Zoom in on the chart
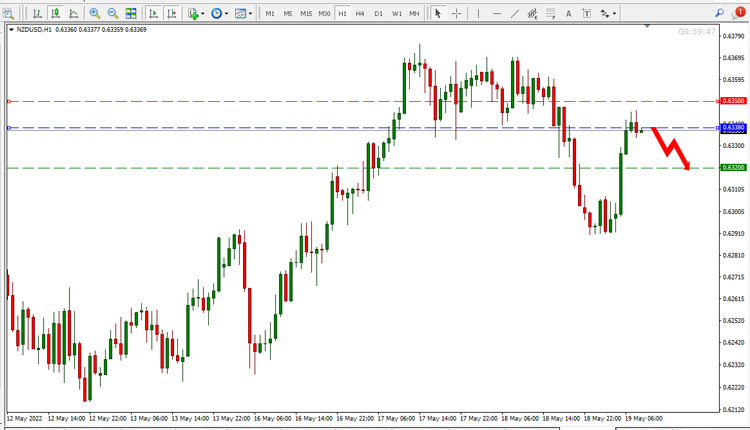The image size is (750, 430). click(95, 13)
